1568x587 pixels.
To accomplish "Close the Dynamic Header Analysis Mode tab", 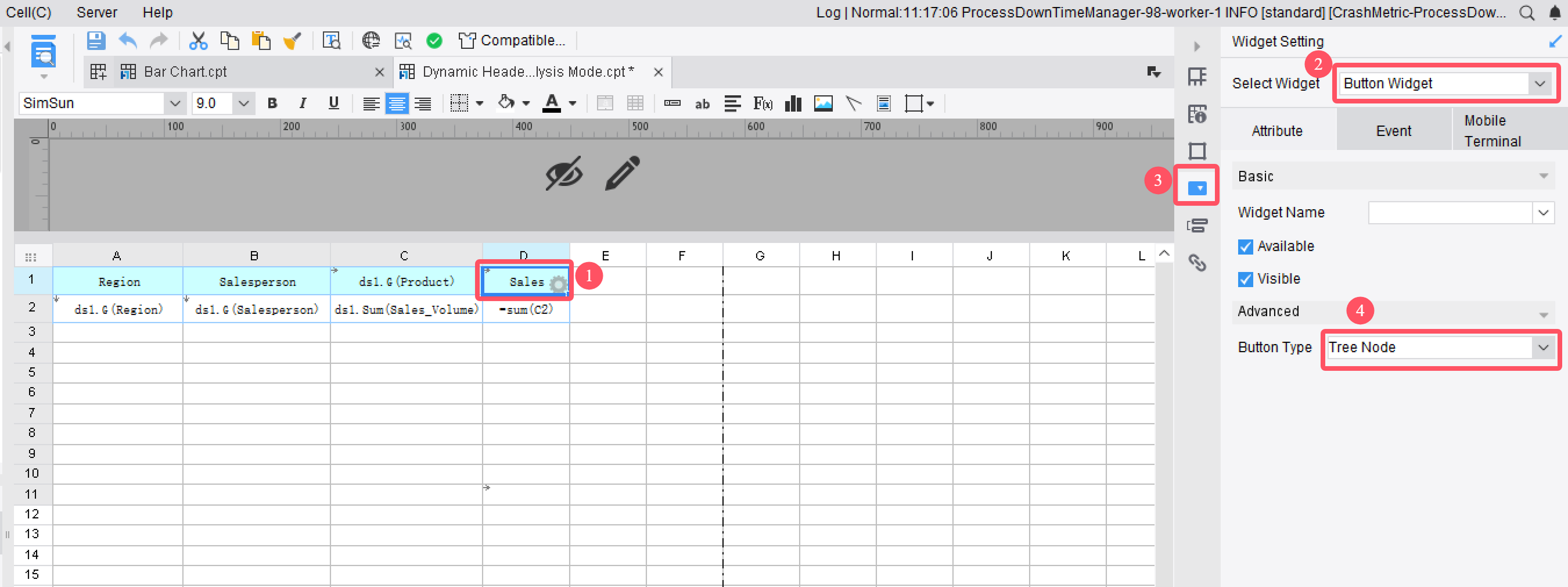I will coord(658,73).
